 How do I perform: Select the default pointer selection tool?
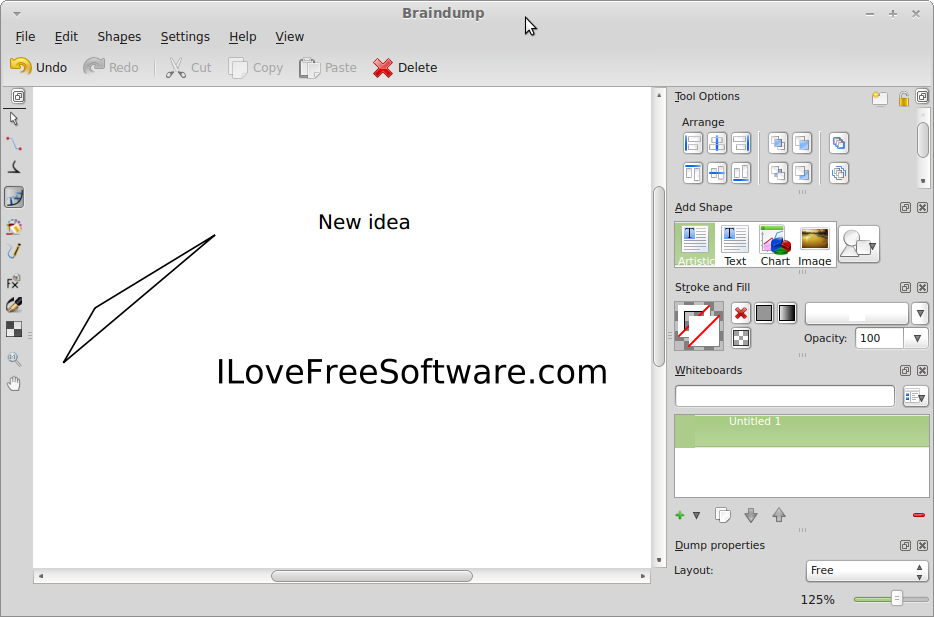[14, 119]
